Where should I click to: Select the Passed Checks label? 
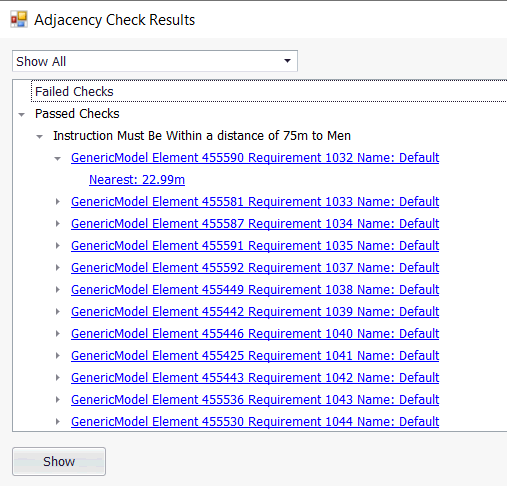pyautogui.click(x=77, y=114)
